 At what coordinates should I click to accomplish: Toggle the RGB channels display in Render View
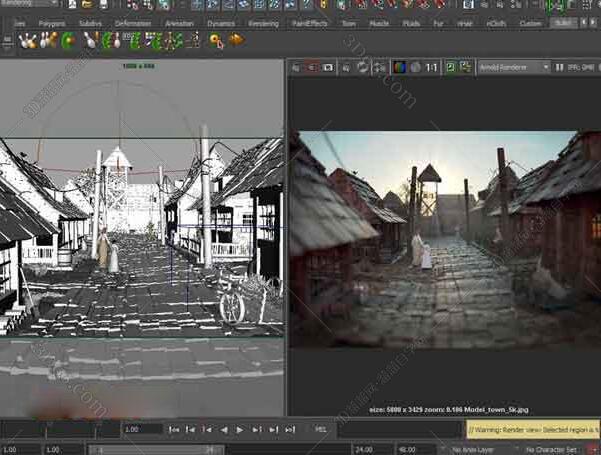pyautogui.click(x=399, y=67)
